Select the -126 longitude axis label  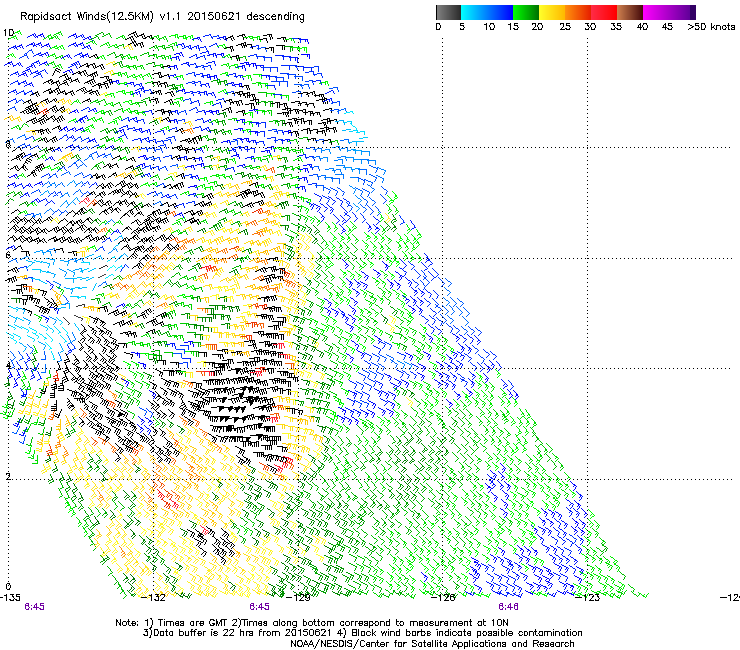[443, 598]
